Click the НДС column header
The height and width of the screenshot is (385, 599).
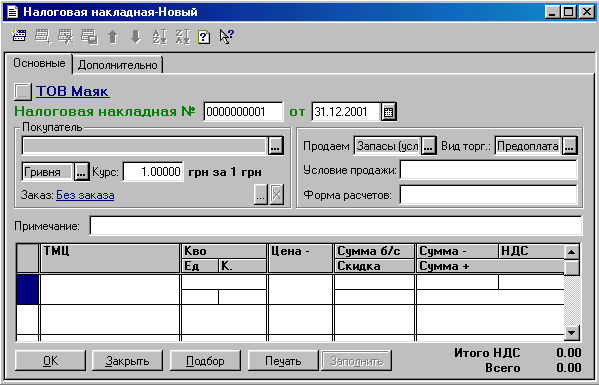point(531,251)
